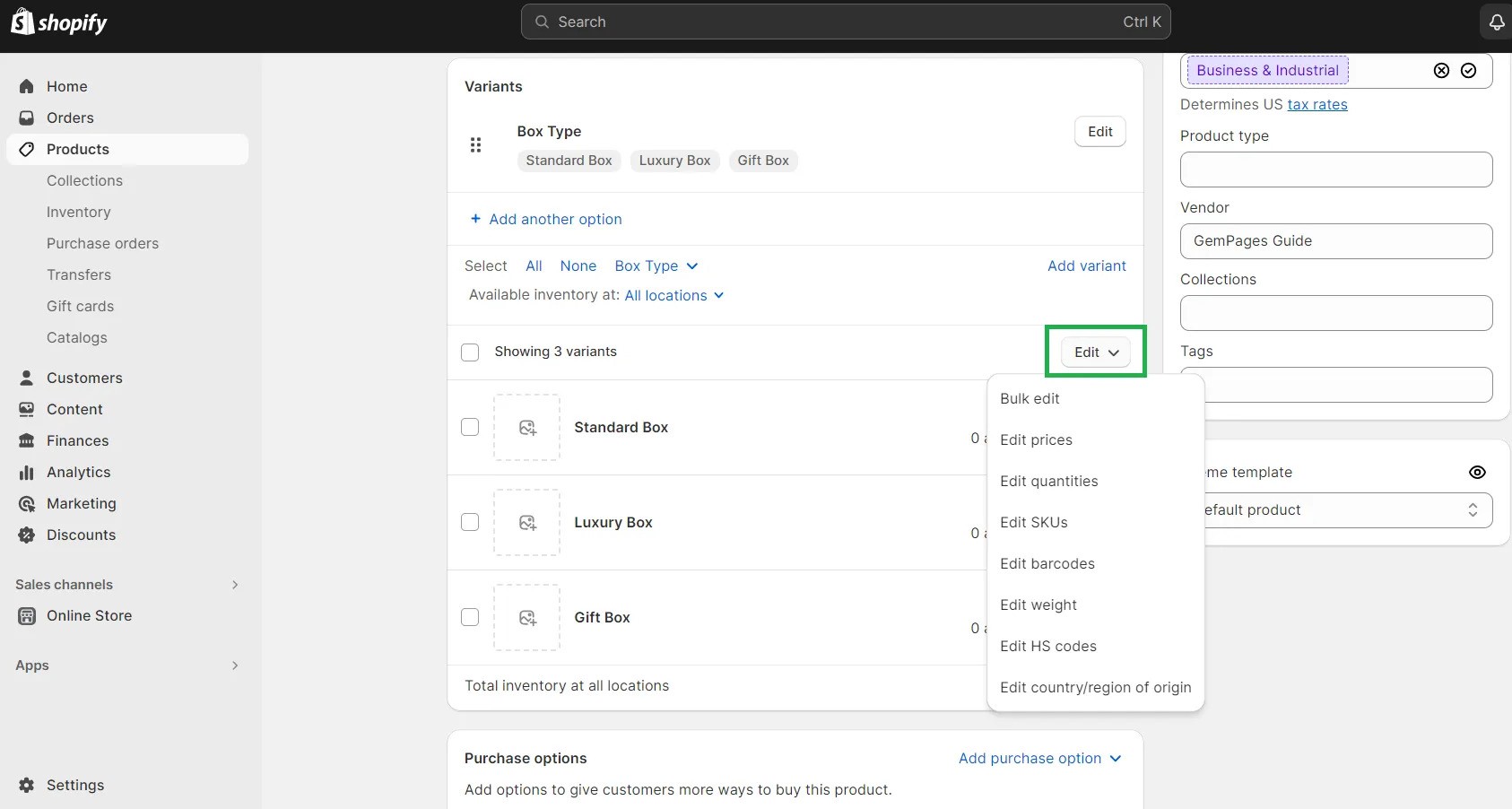1512x809 pixels.
Task: Open the Customers section
Action: [84, 378]
